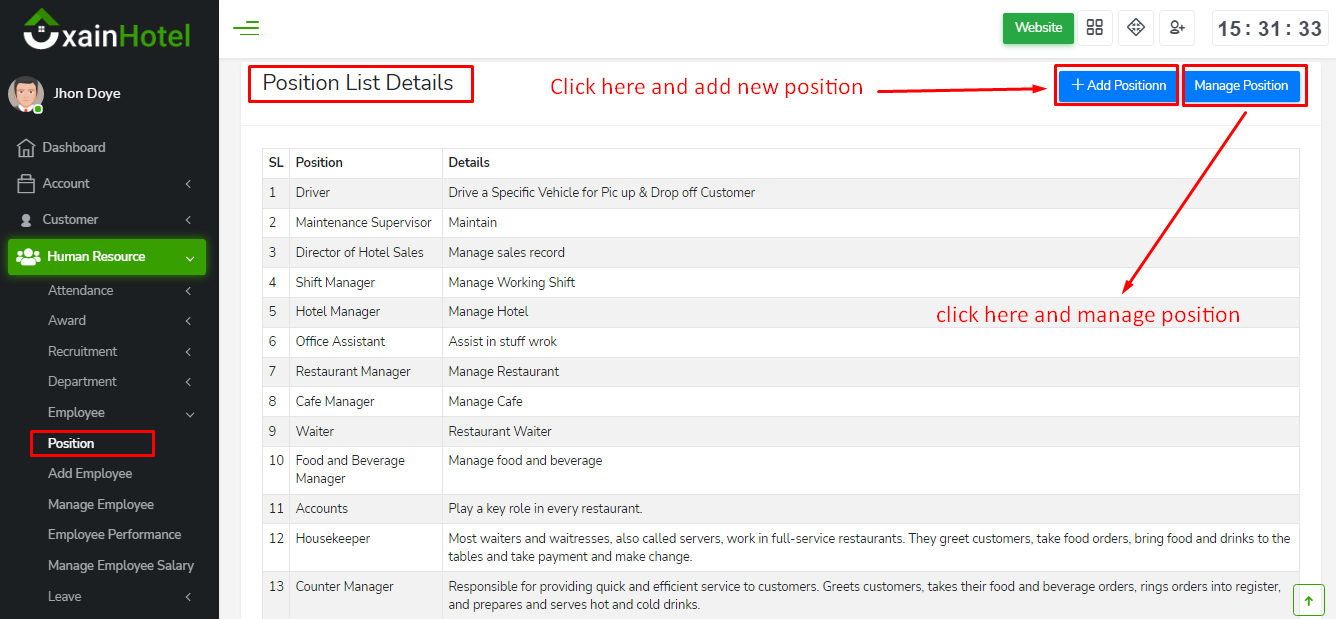Click the add user icon in header
Image resolution: width=1336 pixels, height=619 pixels.
pos(1177,28)
